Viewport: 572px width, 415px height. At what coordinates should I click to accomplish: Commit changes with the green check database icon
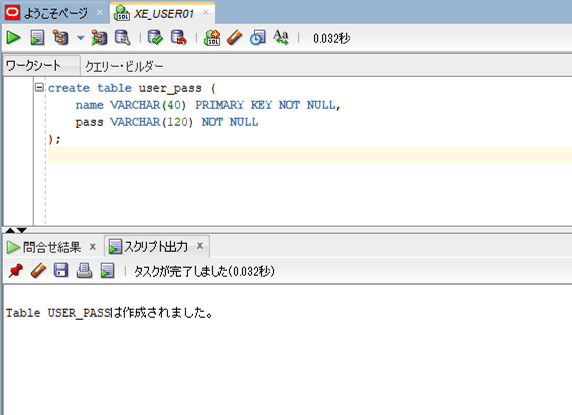(155, 38)
